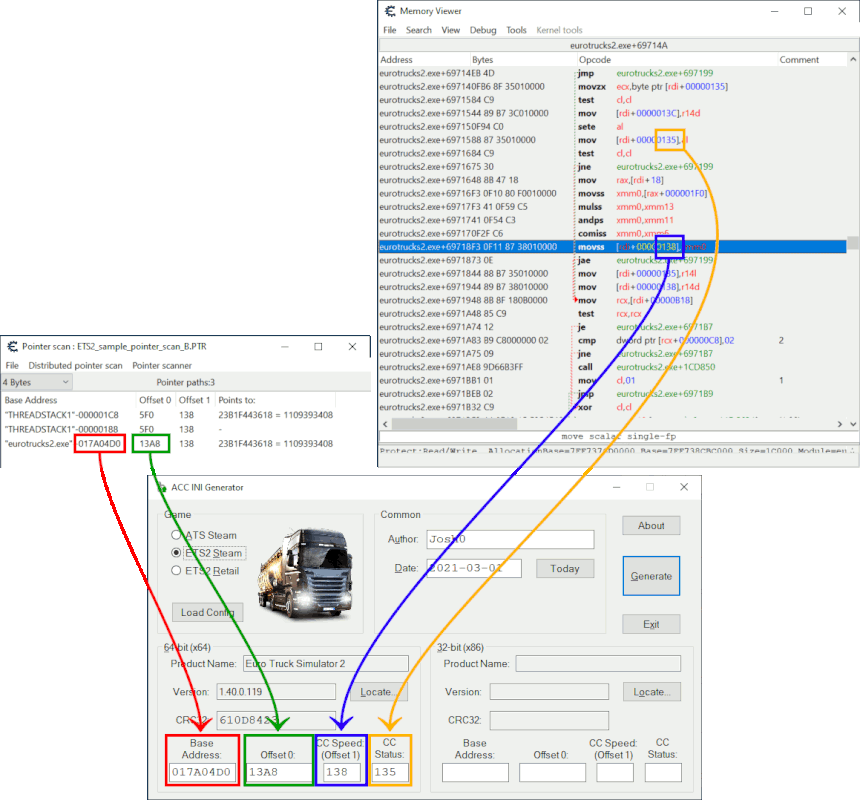Click Cheat Engine icon in Memory Viewer title bar
The width and height of the screenshot is (860, 800).
390,11
